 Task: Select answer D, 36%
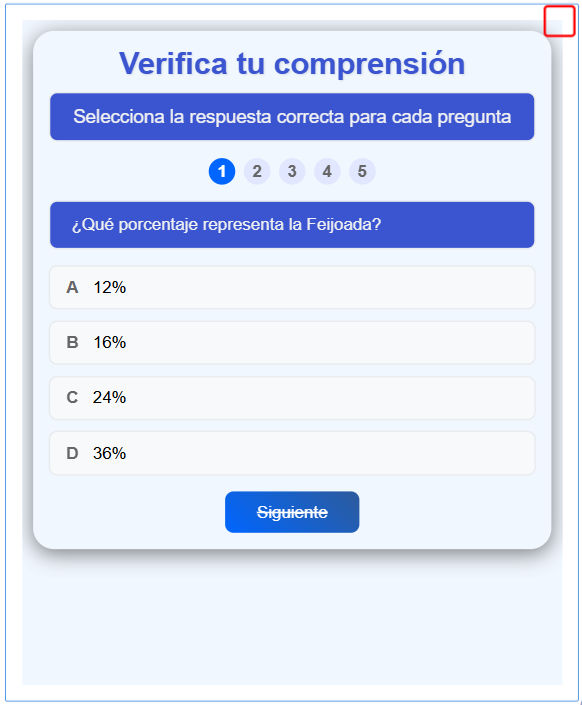coord(292,453)
